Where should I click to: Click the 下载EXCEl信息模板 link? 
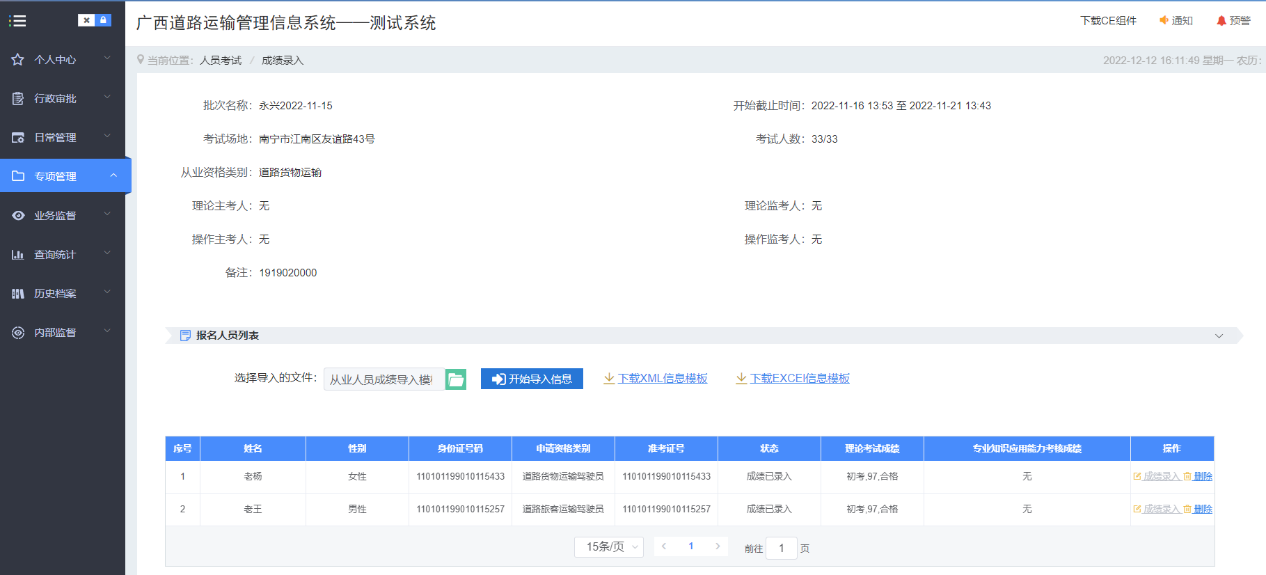coord(799,379)
